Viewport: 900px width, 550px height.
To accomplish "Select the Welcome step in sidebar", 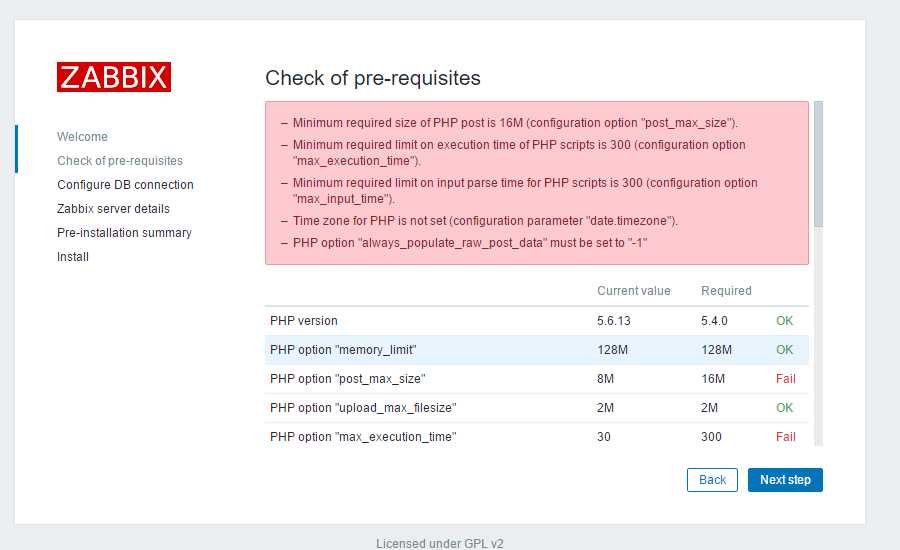I will coord(82,137).
